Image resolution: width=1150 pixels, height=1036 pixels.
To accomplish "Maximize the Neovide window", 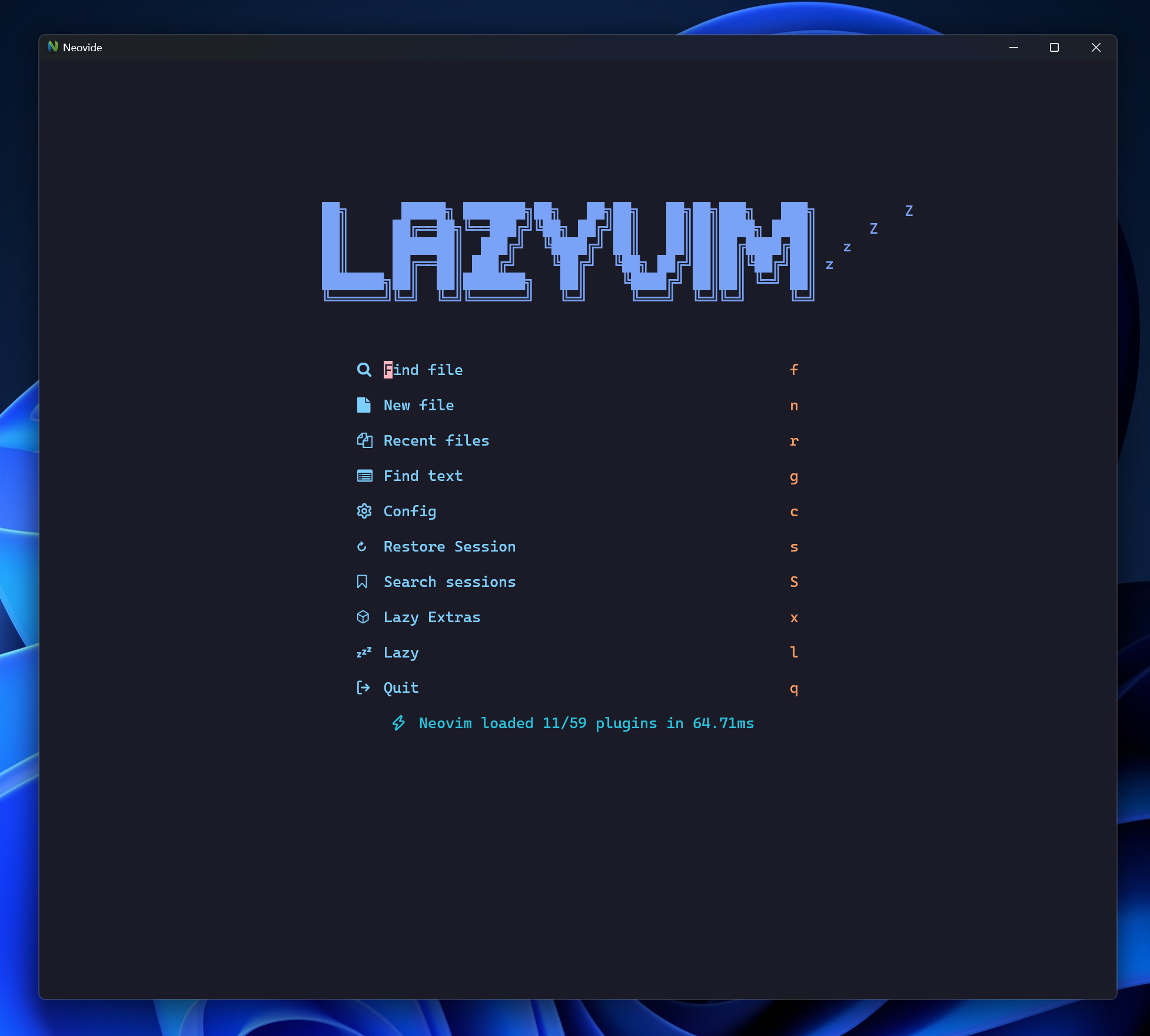I will coord(1054,47).
